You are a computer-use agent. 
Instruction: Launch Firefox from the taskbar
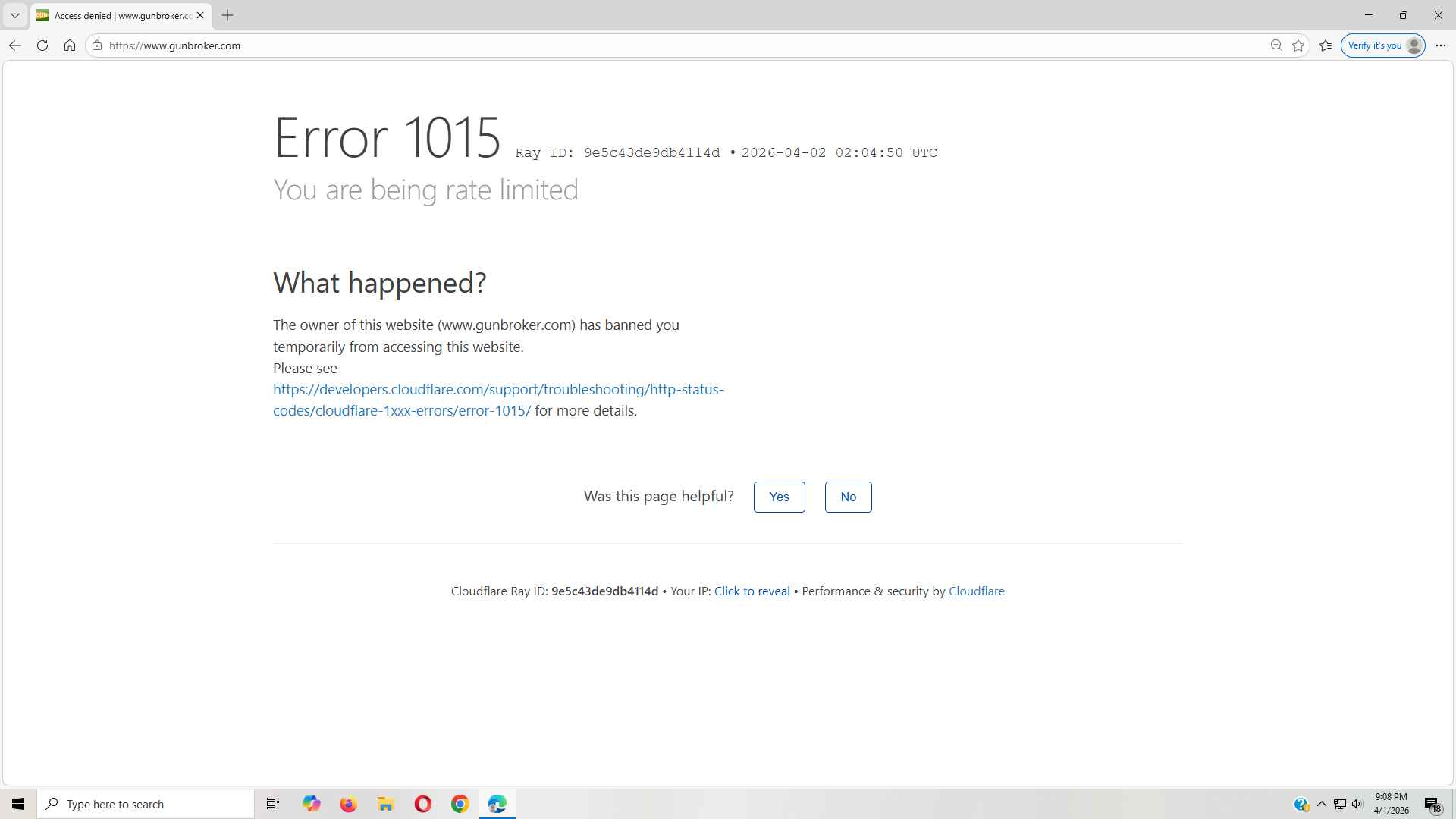point(348,804)
